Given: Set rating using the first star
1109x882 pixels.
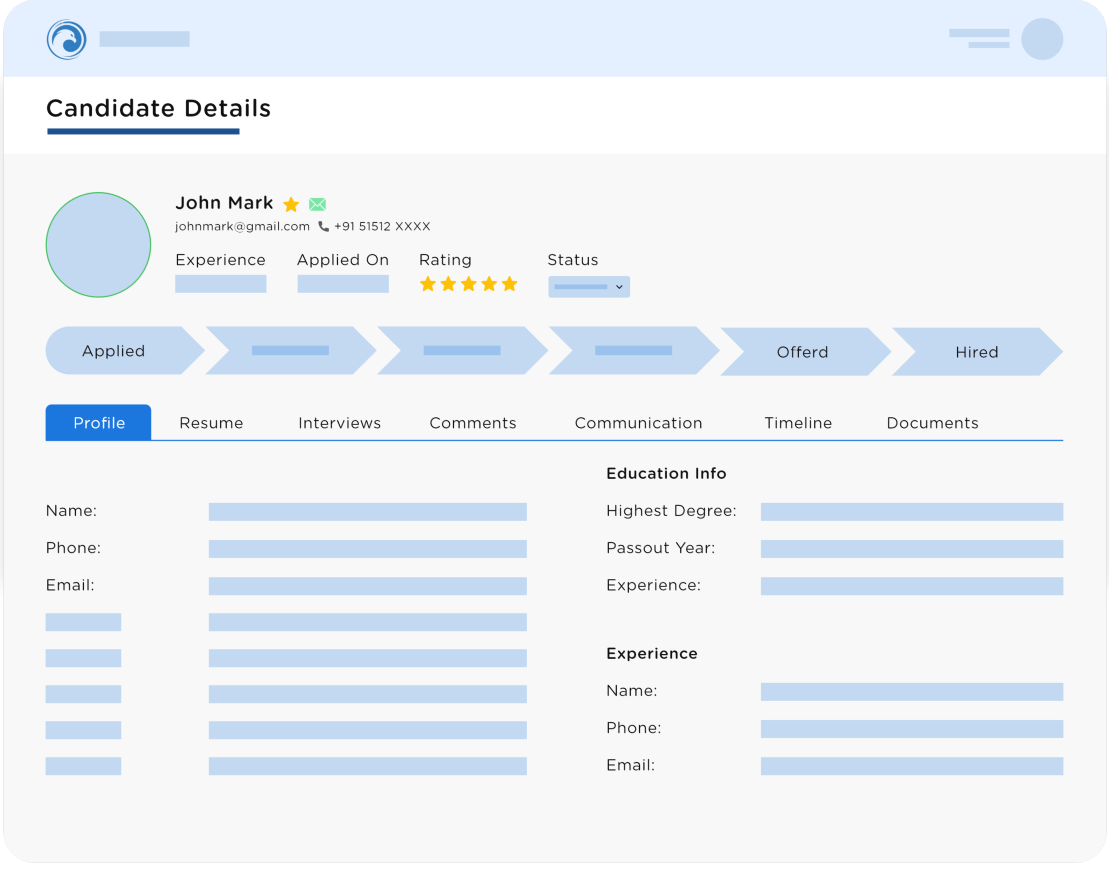Looking at the screenshot, I should point(428,284).
